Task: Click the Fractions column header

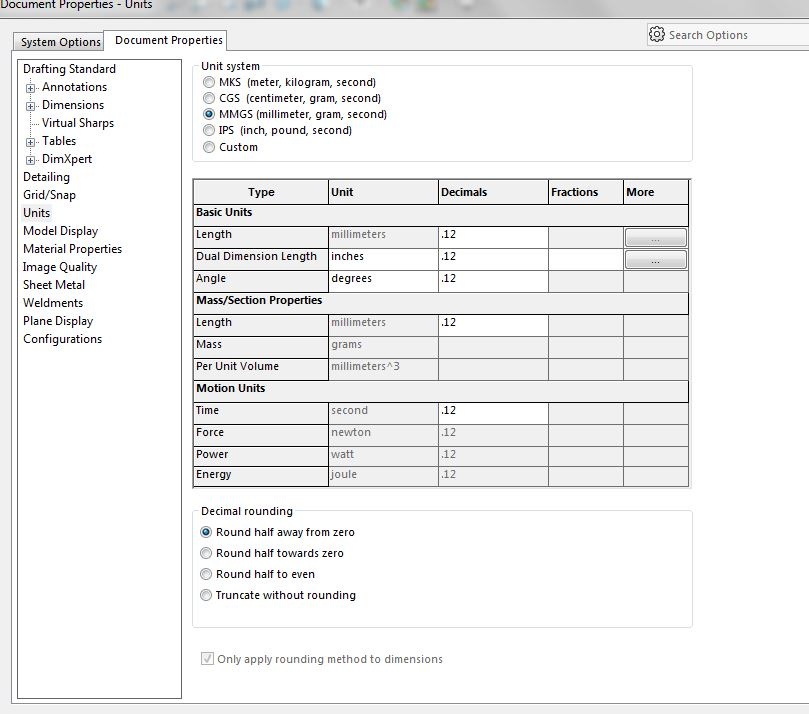Action: (586, 192)
